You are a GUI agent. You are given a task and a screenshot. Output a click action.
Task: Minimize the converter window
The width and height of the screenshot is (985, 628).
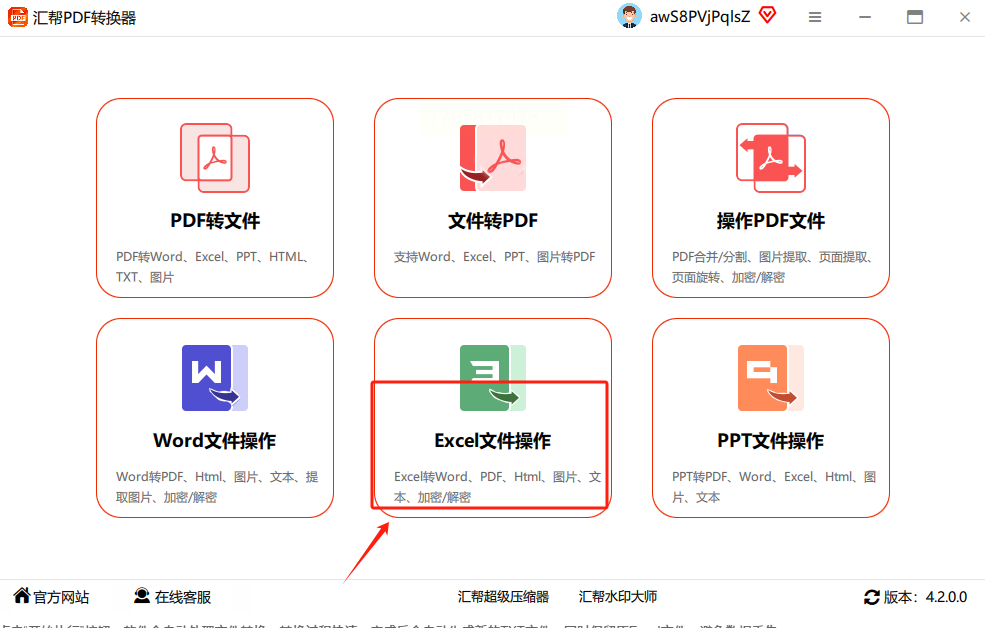(x=865, y=18)
